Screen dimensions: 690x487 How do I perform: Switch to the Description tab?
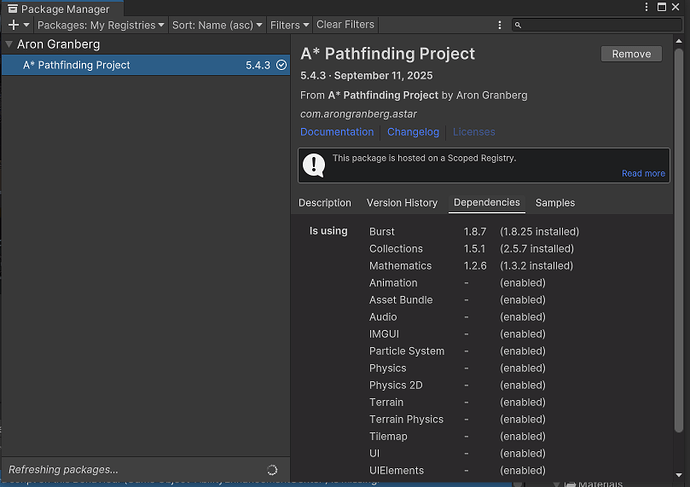pyautogui.click(x=325, y=202)
